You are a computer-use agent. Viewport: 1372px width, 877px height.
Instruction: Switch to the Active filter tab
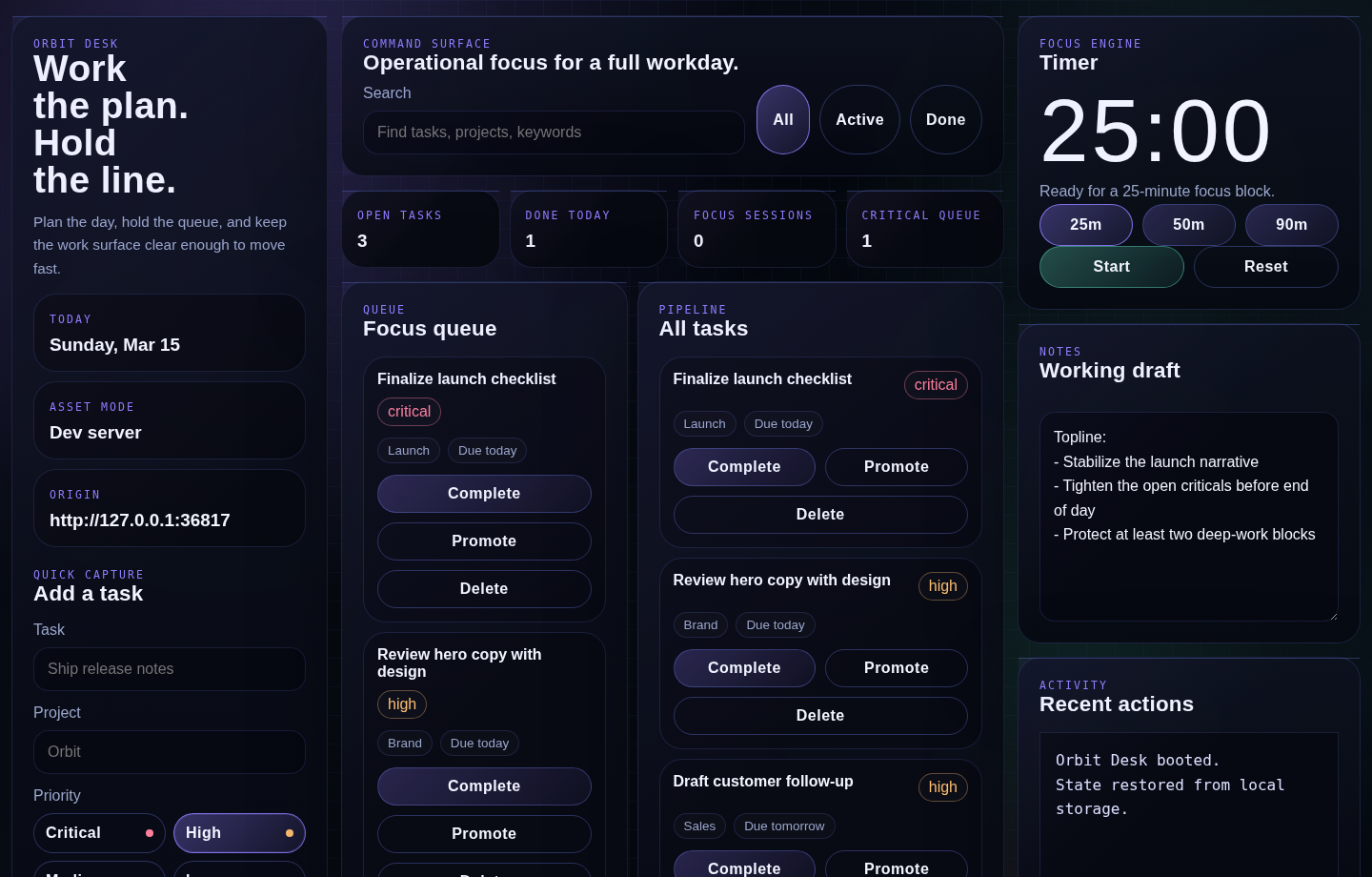point(859,119)
